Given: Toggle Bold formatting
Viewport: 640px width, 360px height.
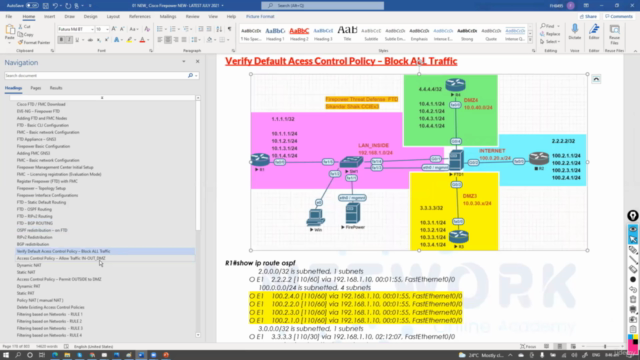Looking at the screenshot, I should tap(61, 40).
